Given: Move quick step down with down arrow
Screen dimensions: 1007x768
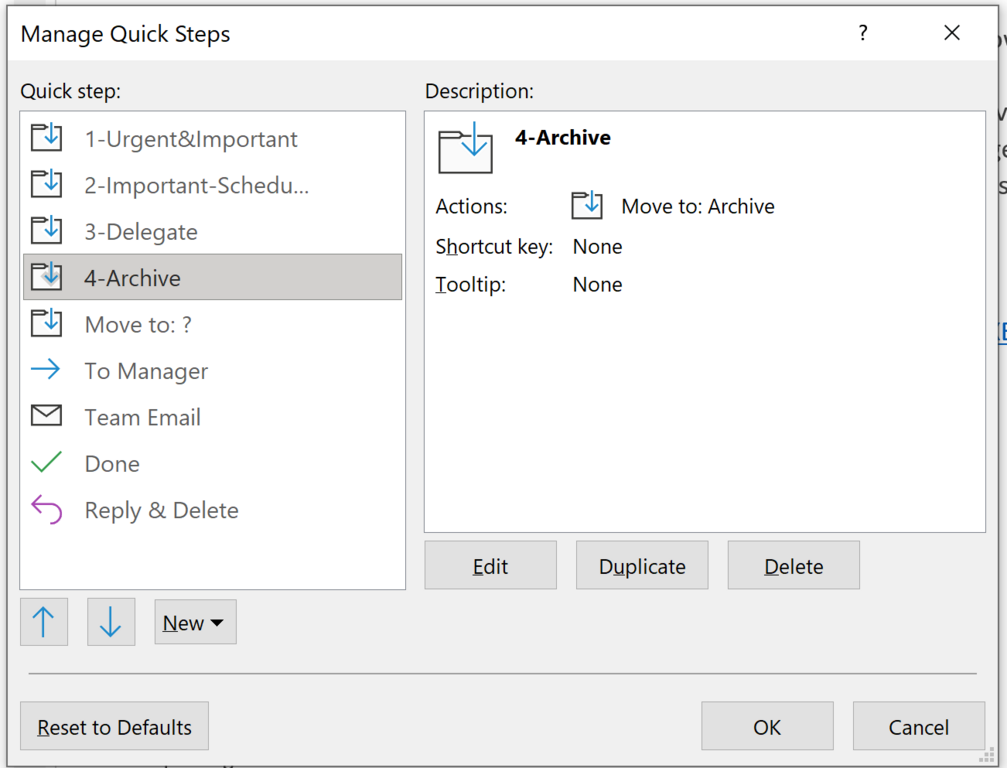Looking at the screenshot, I should pos(110,622).
